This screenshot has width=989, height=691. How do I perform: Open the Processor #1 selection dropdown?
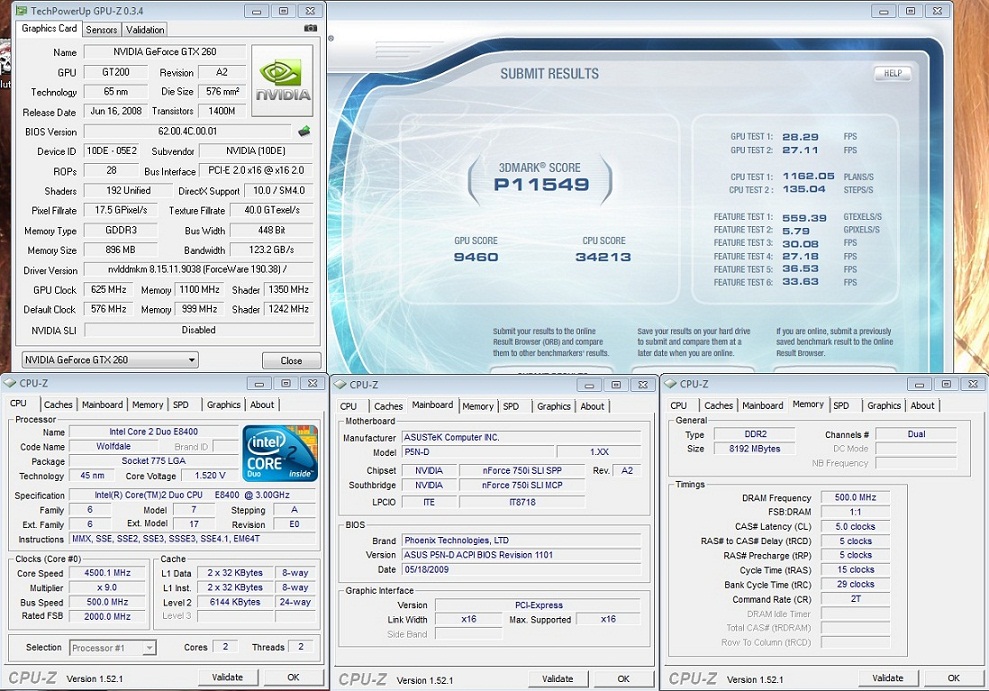pos(113,647)
